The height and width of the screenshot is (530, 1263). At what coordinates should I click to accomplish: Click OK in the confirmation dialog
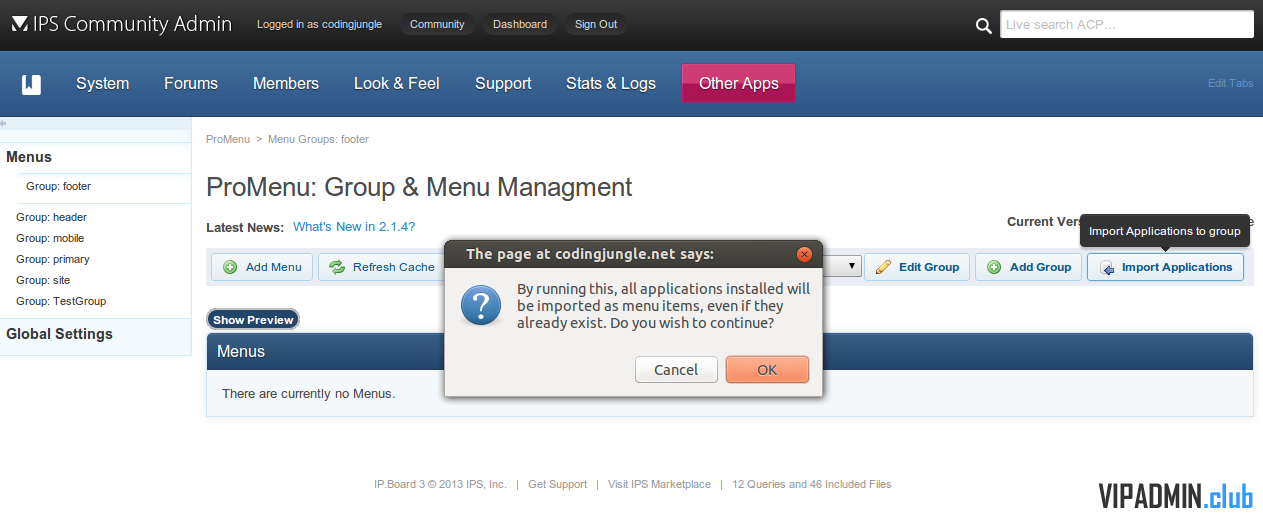coord(767,370)
